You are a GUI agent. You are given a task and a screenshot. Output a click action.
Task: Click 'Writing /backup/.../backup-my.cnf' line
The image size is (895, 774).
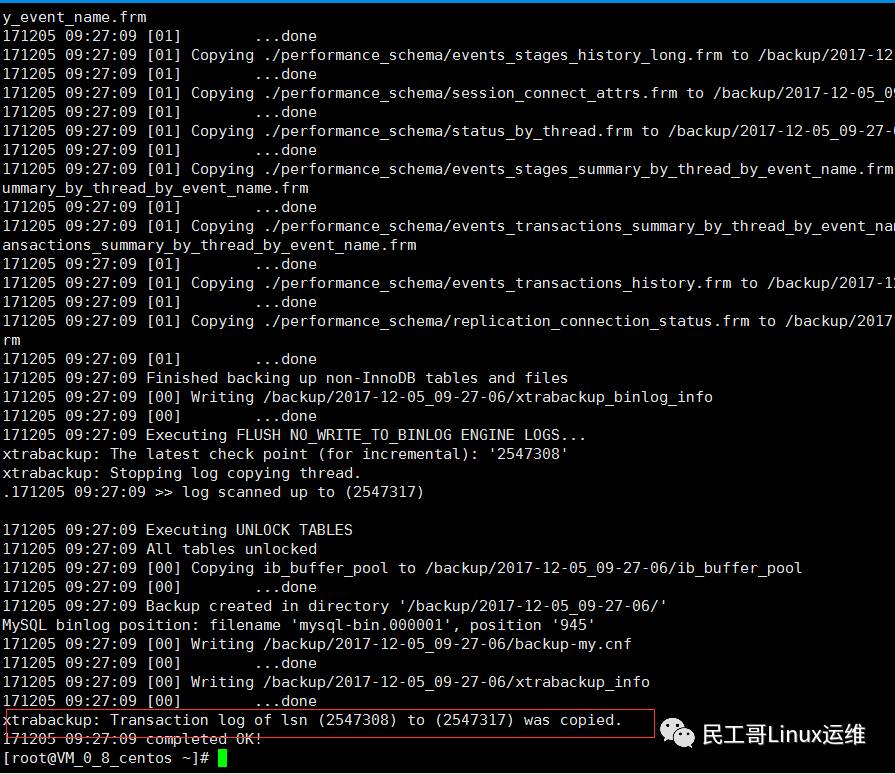(317, 644)
